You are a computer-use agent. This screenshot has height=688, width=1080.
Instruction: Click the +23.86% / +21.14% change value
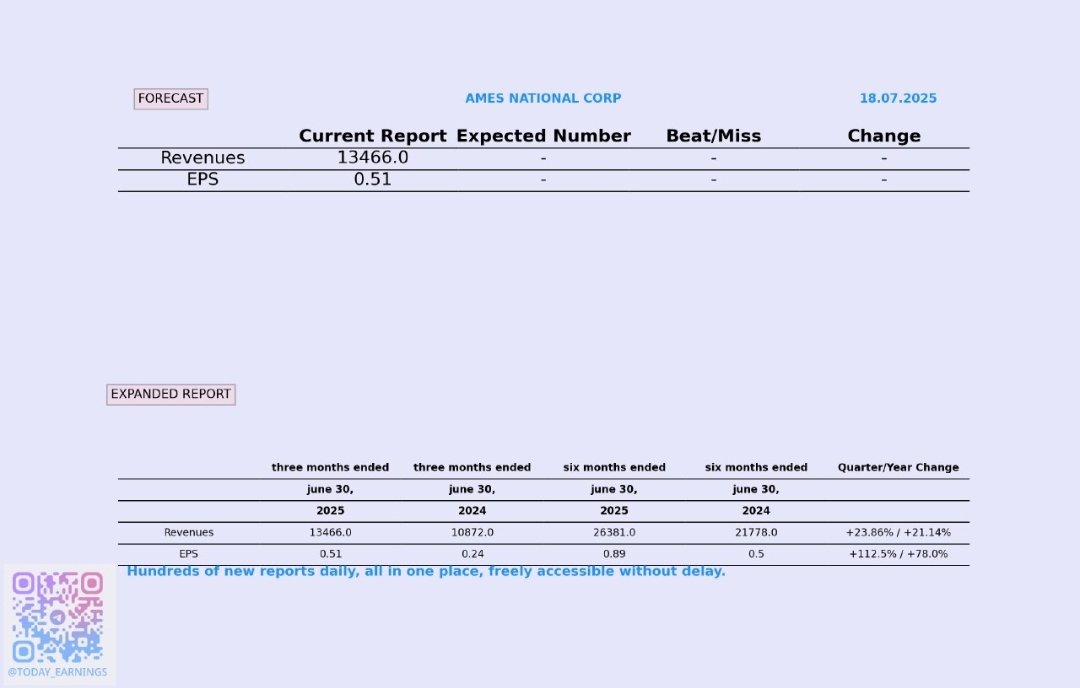pos(898,532)
